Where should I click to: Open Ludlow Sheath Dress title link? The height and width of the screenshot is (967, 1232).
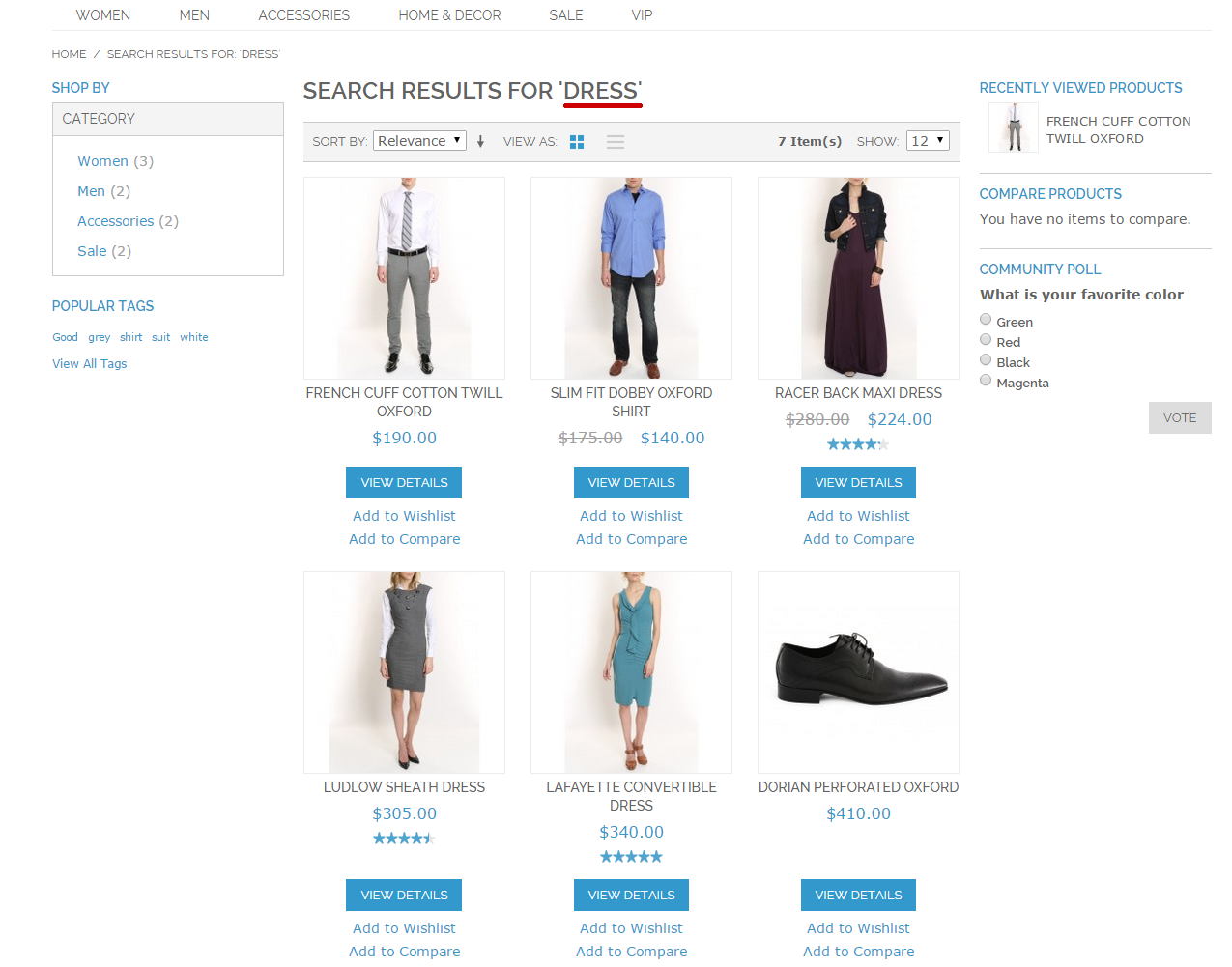point(404,787)
